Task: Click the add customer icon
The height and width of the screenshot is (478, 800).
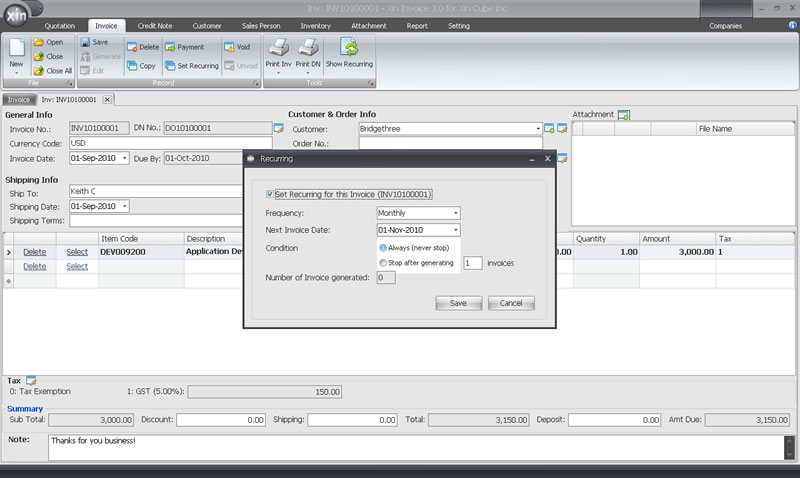Action: click(549, 129)
